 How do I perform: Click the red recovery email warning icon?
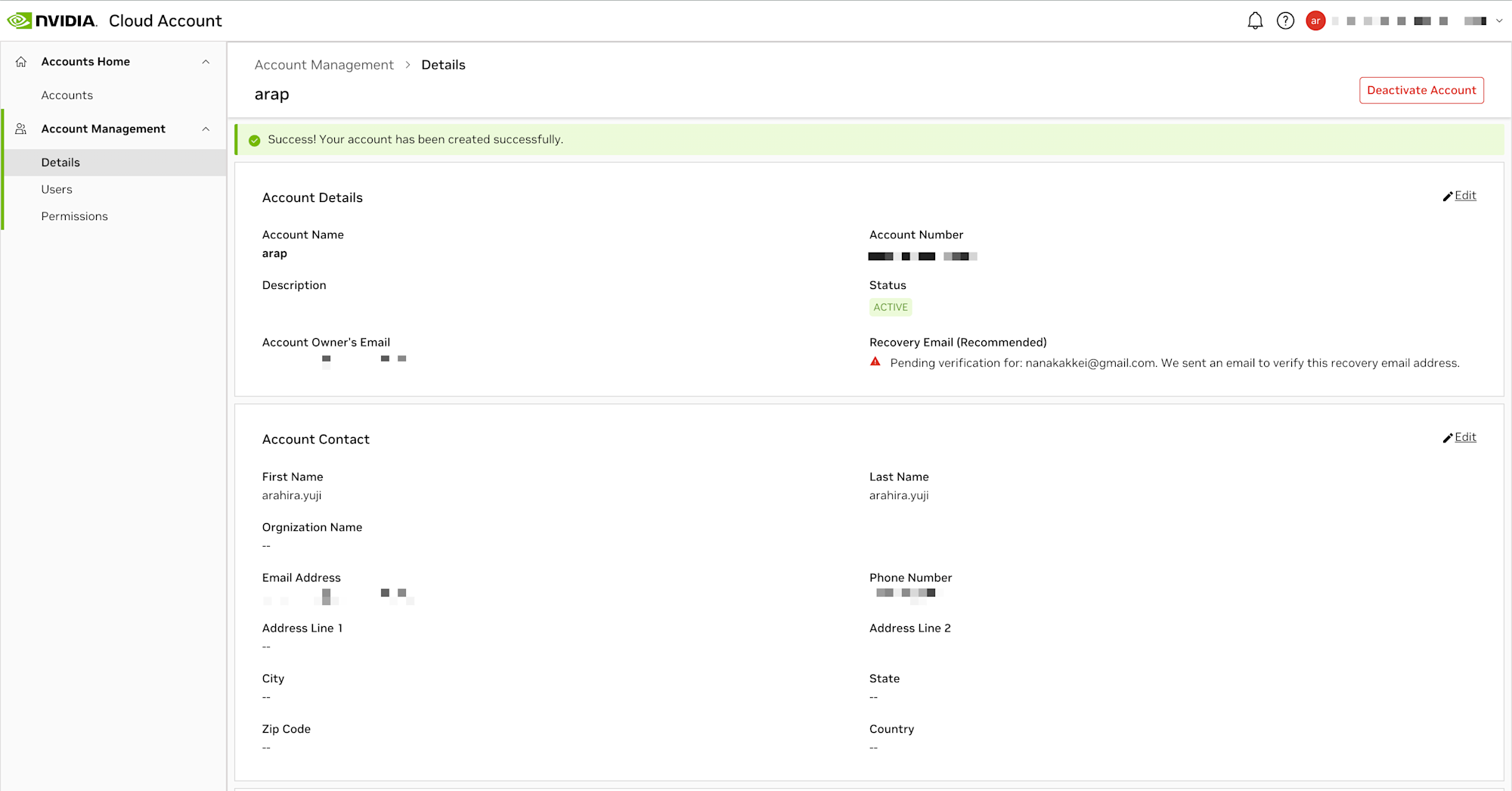tap(875, 362)
